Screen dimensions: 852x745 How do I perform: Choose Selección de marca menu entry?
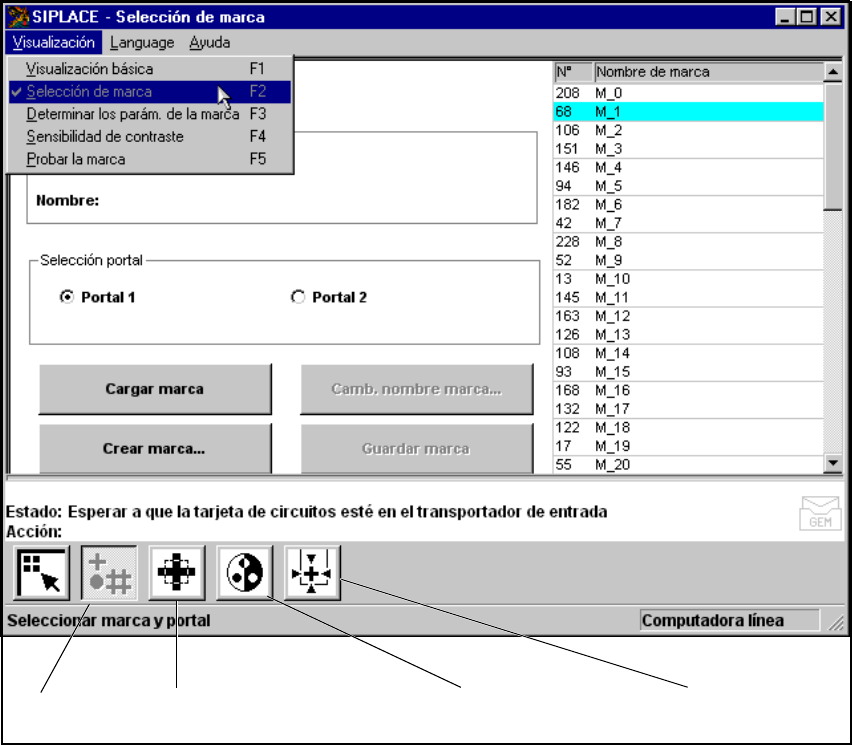(x=150, y=92)
